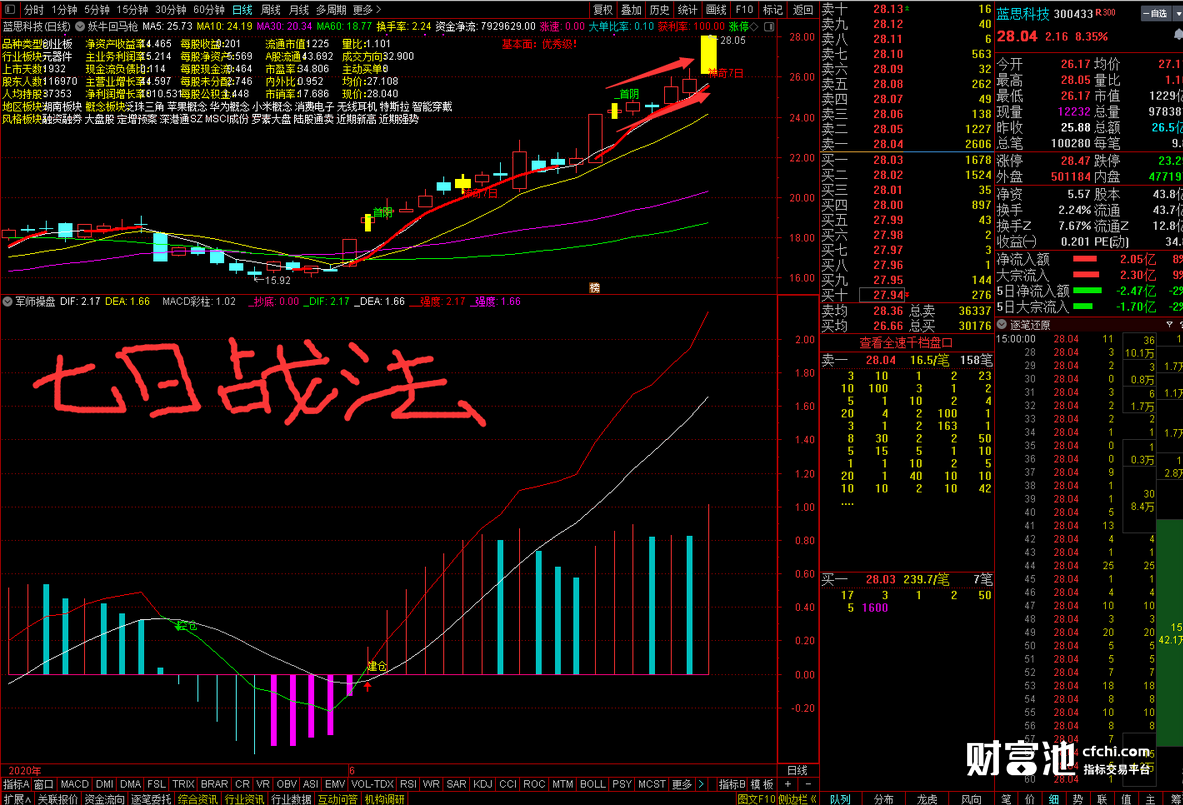The height and width of the screenshot is (805, 1183).
Task: Select KDJ indicator tab
Action: click(x=482, y=785)
